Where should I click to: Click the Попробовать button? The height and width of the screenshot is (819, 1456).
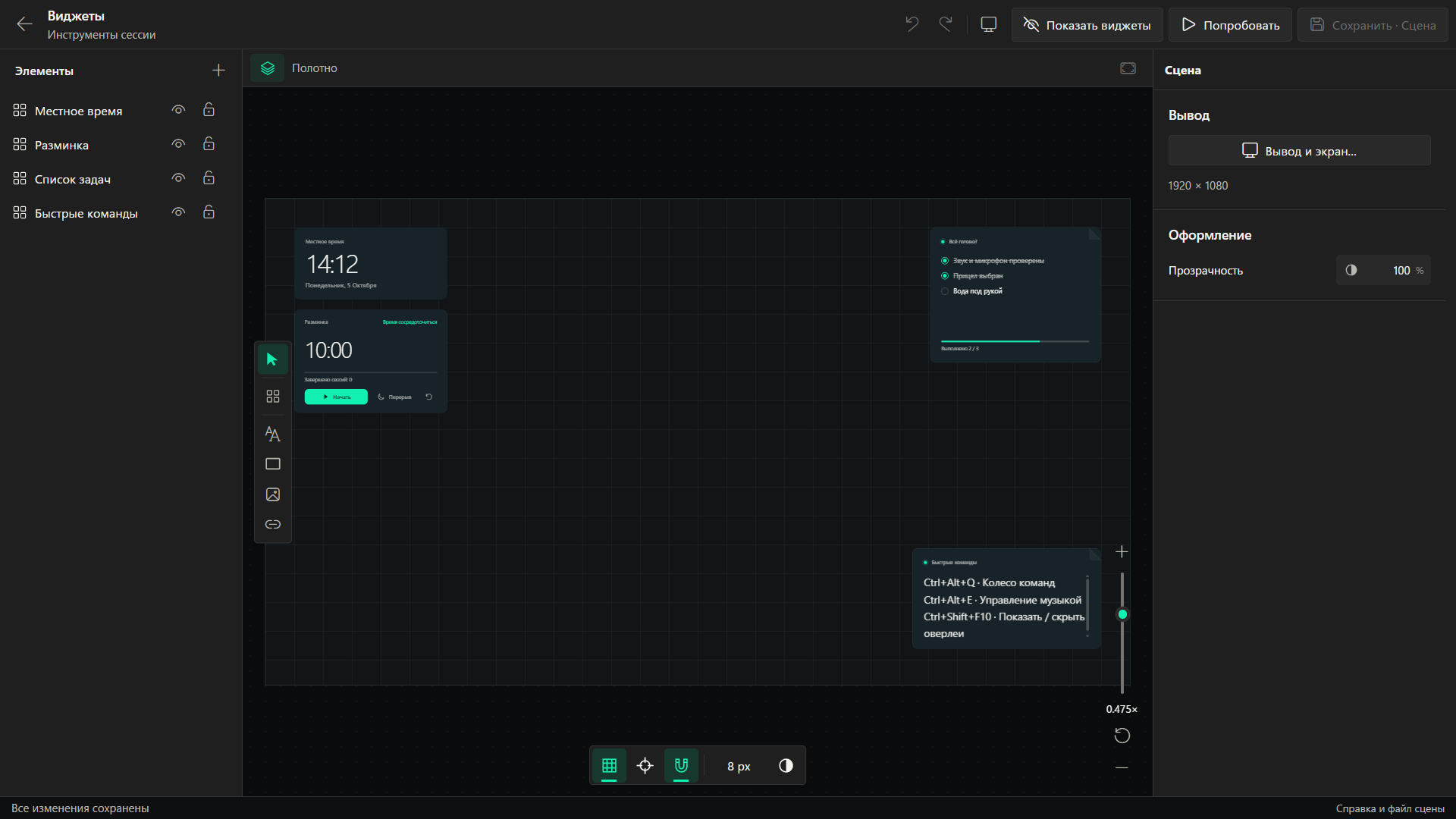(1230, 25)
